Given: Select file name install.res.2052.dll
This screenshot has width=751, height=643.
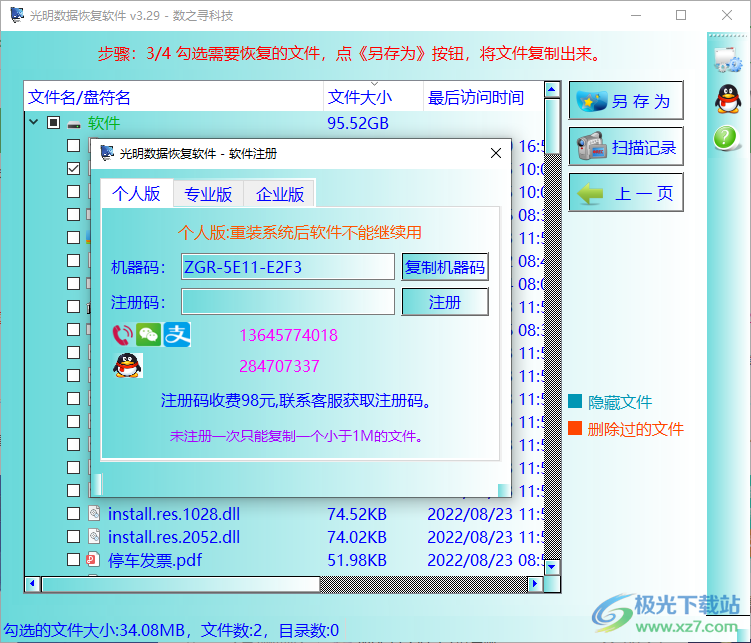Looking at the screenshot, I should pos(174,537).
